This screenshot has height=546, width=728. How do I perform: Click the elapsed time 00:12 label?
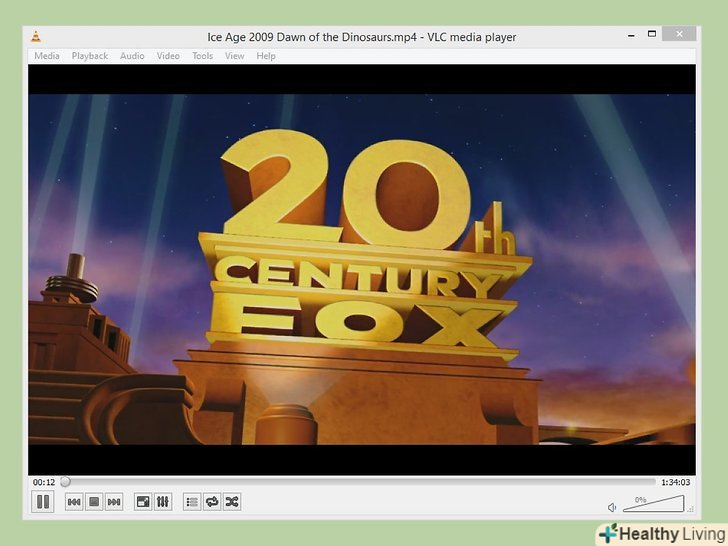[44, 482]
